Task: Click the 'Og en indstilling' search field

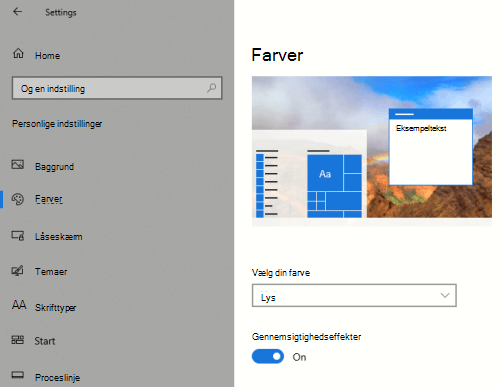Action: point(117,88)
